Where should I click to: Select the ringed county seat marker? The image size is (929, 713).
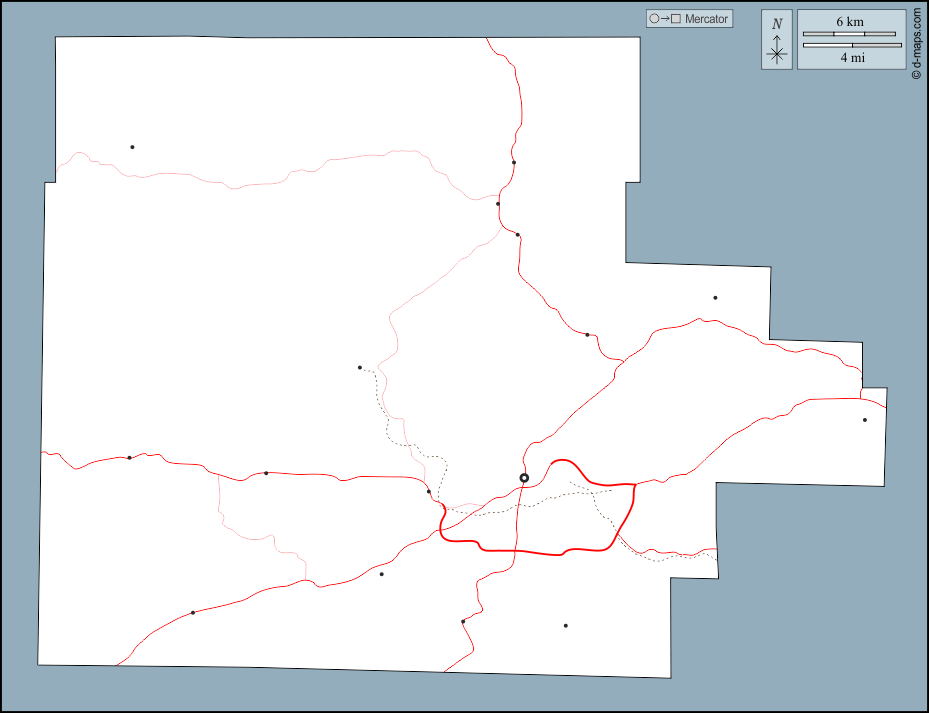(x=523, y=478)
